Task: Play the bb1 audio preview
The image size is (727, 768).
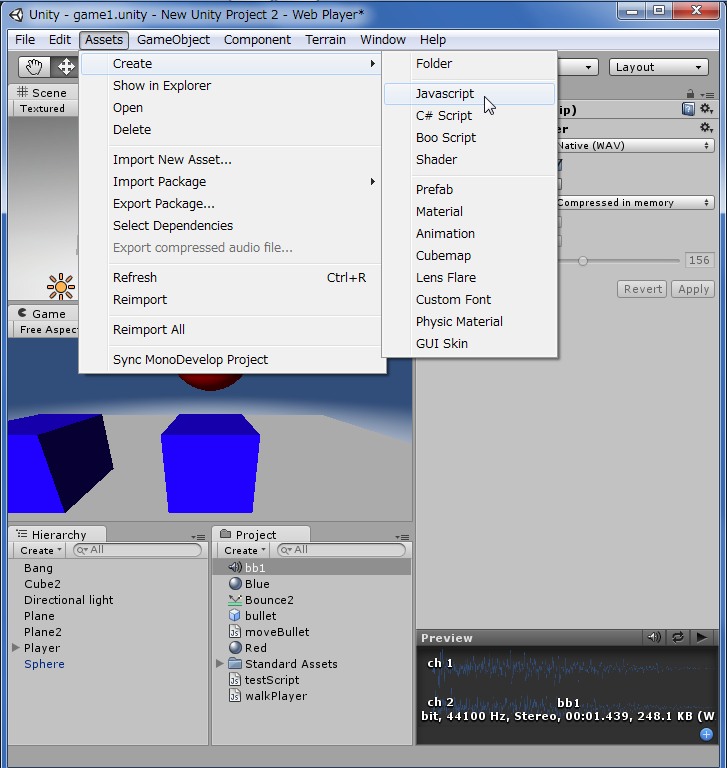Action: 702,637
